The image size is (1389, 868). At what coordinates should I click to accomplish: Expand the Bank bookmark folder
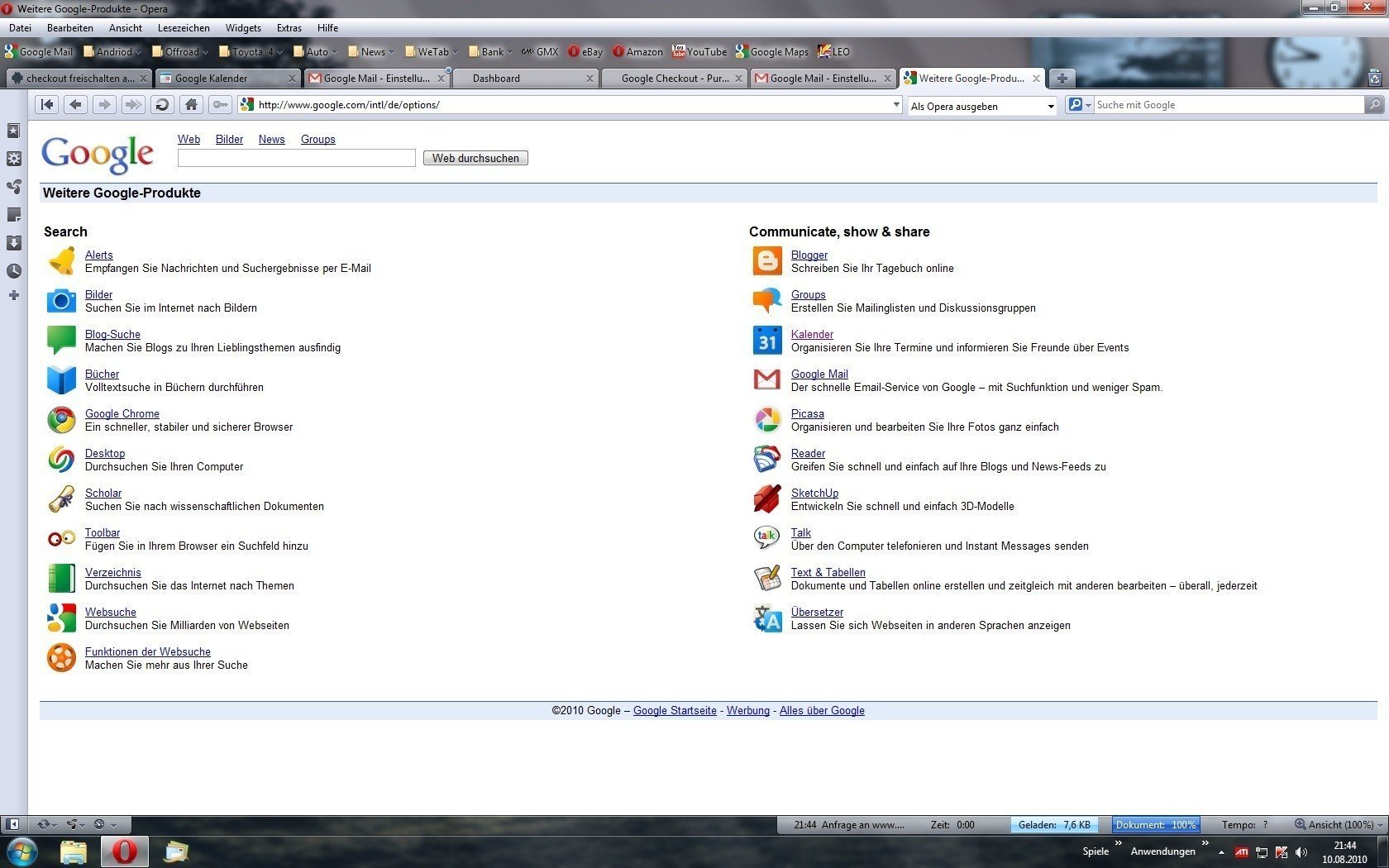point(491,51)
